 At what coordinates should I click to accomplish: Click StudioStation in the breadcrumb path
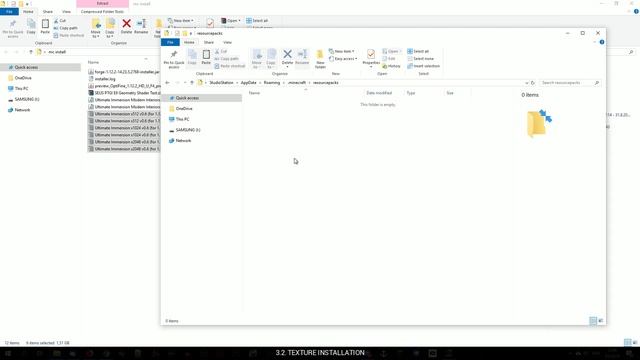[x=222, y=83]
